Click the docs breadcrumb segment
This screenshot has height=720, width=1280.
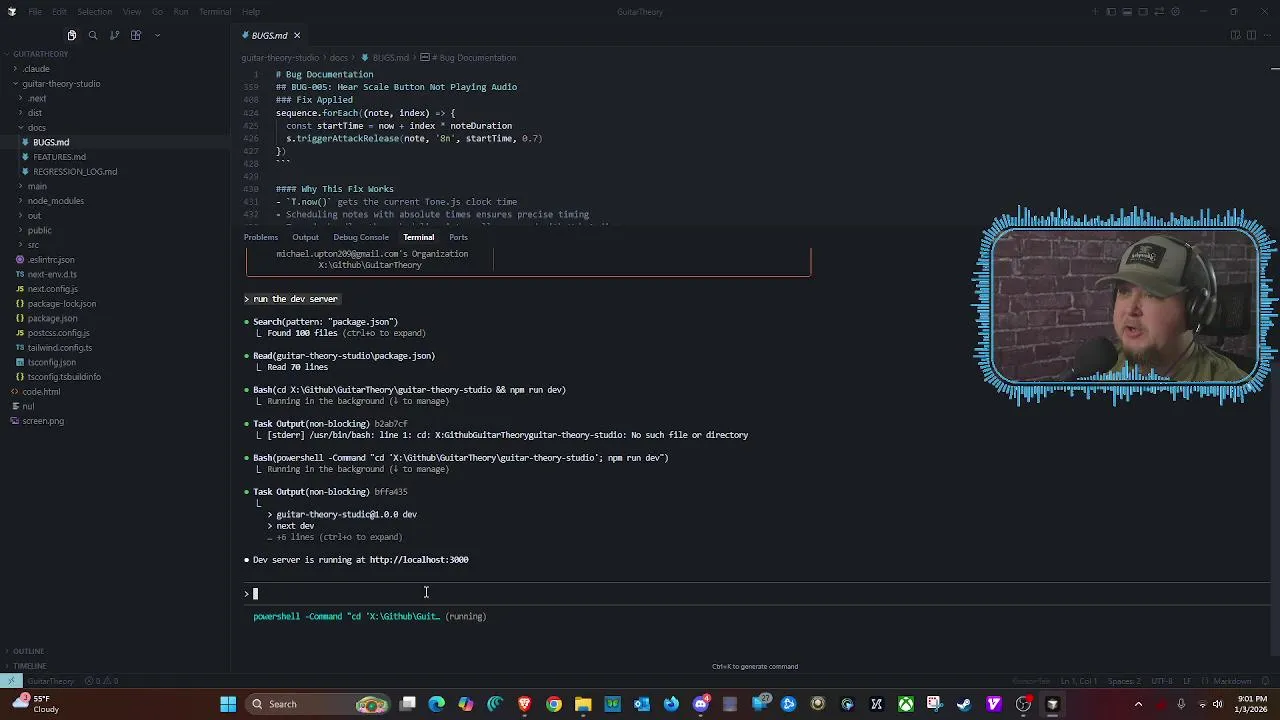pos(339,58)
